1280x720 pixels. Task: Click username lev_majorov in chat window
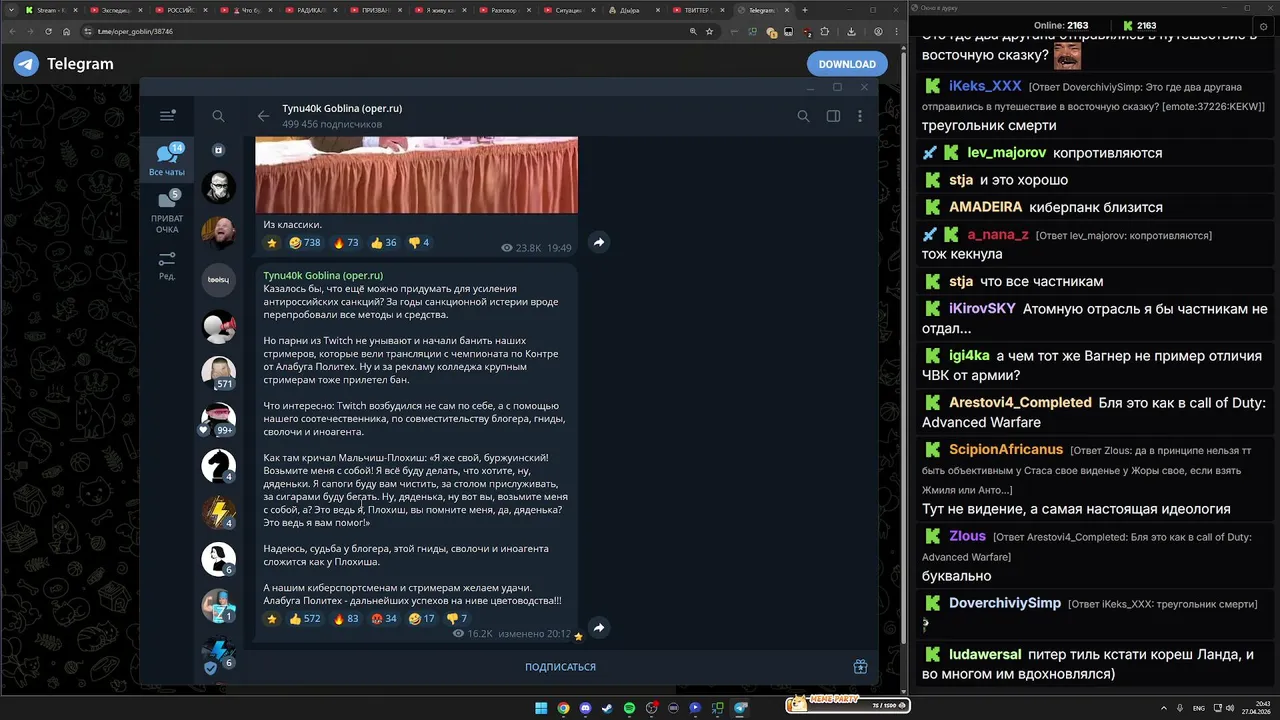point(1006,153)
